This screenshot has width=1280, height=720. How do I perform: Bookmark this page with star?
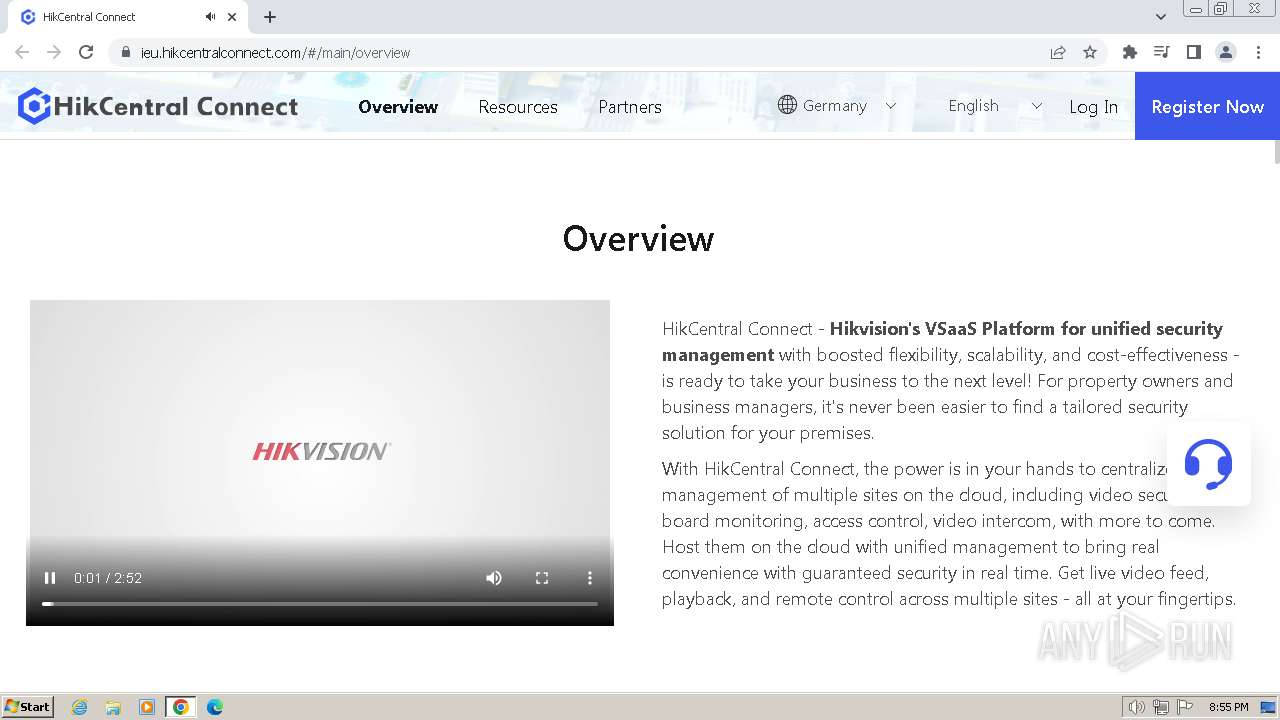tap(1090, 52)
